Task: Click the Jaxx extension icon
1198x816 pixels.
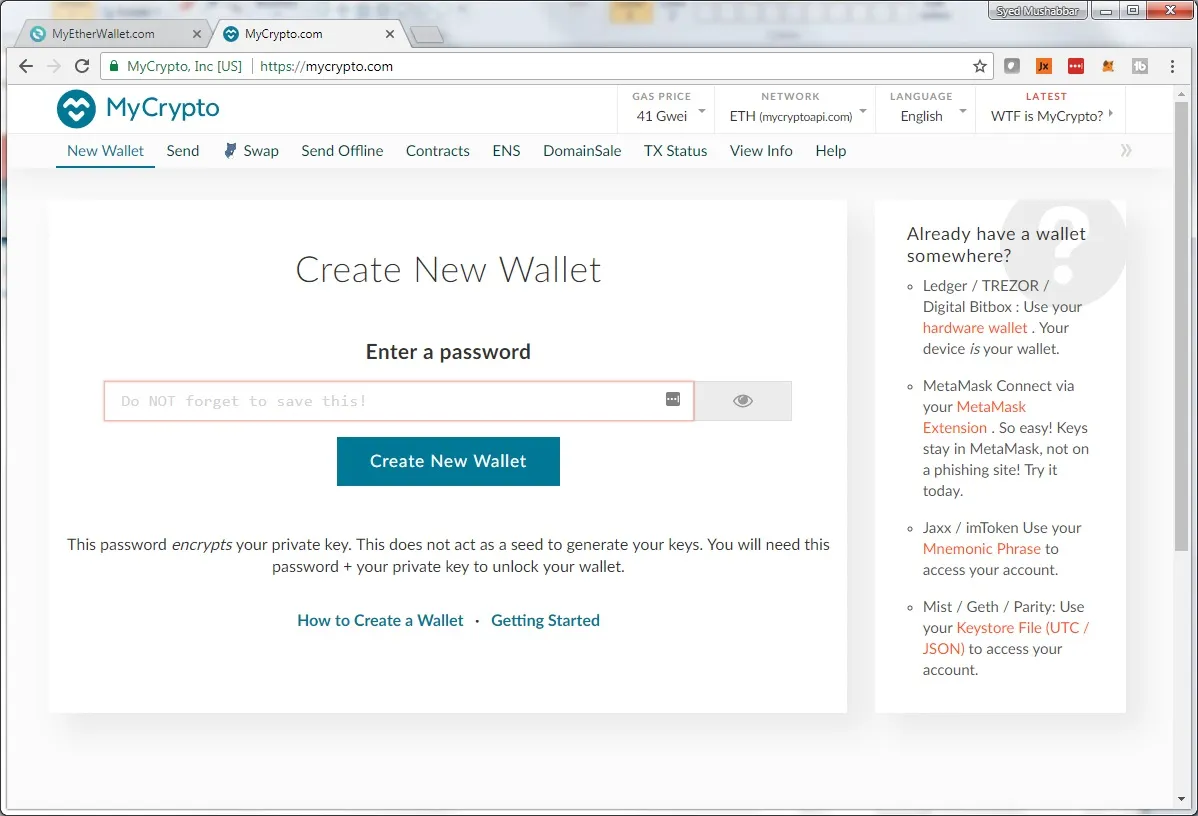Action: (1044, 66)
